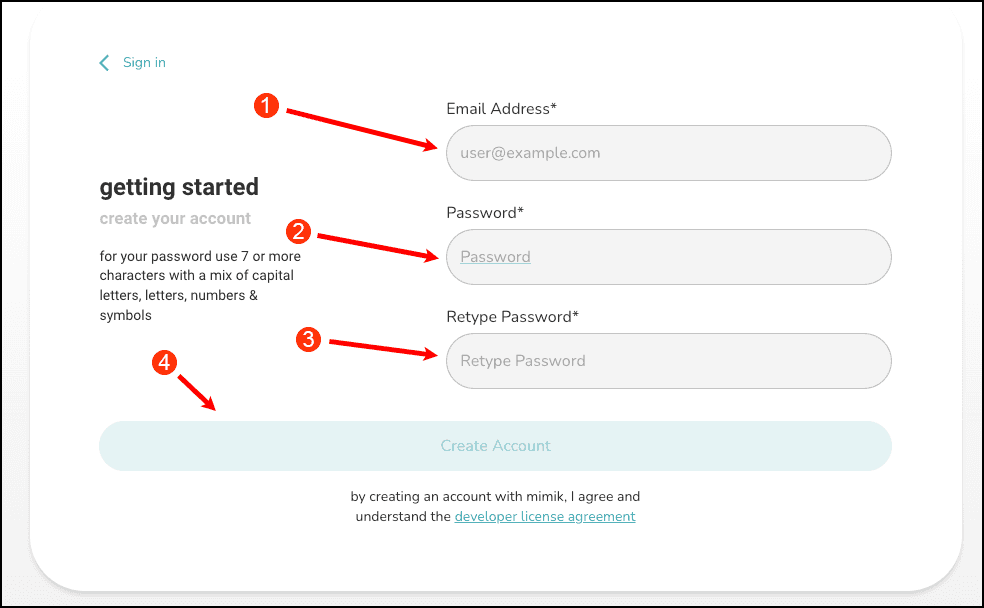Click the Create Account button

pyautogui.click(x=495, y=445)
